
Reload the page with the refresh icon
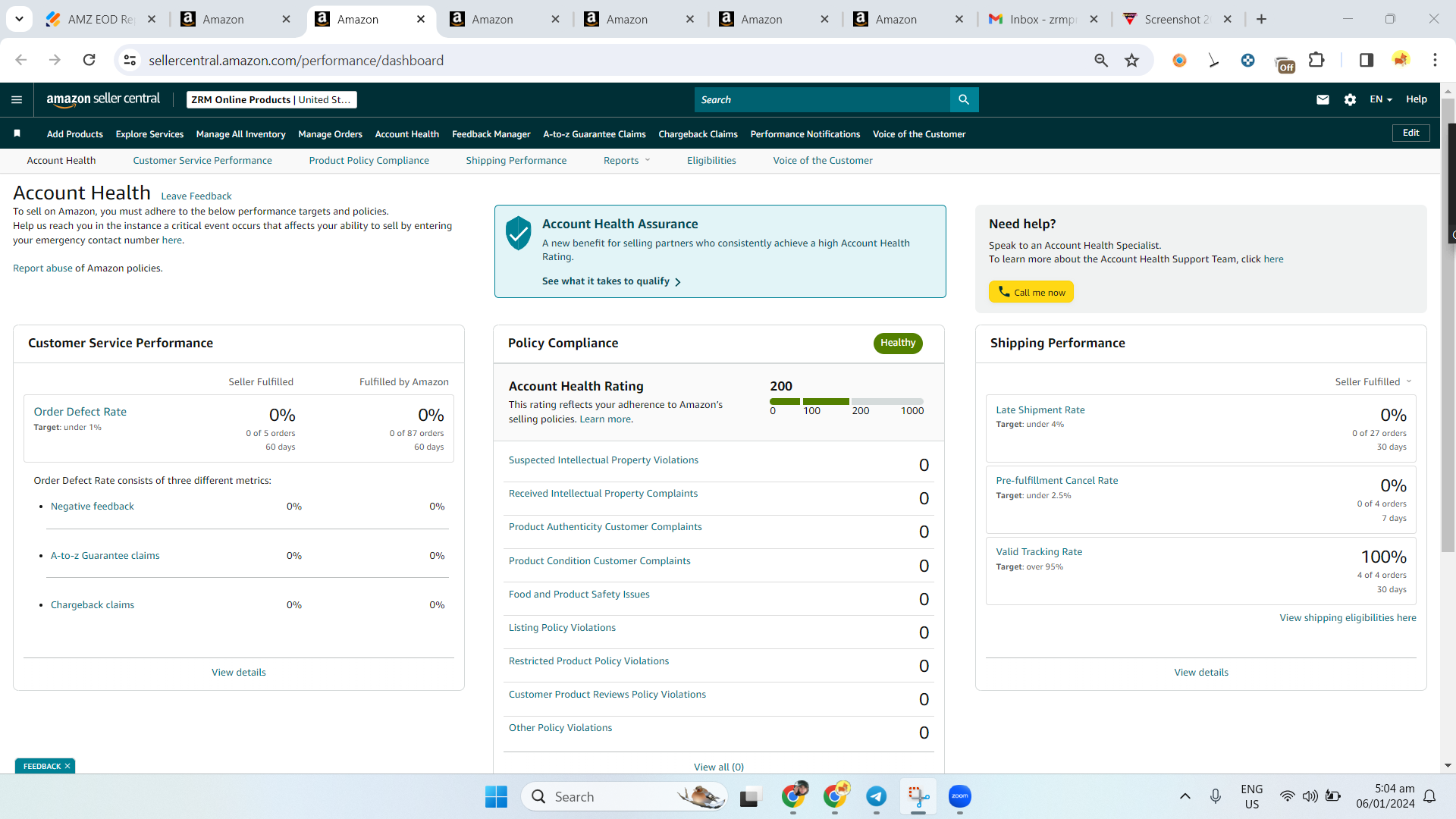point(89,60)
